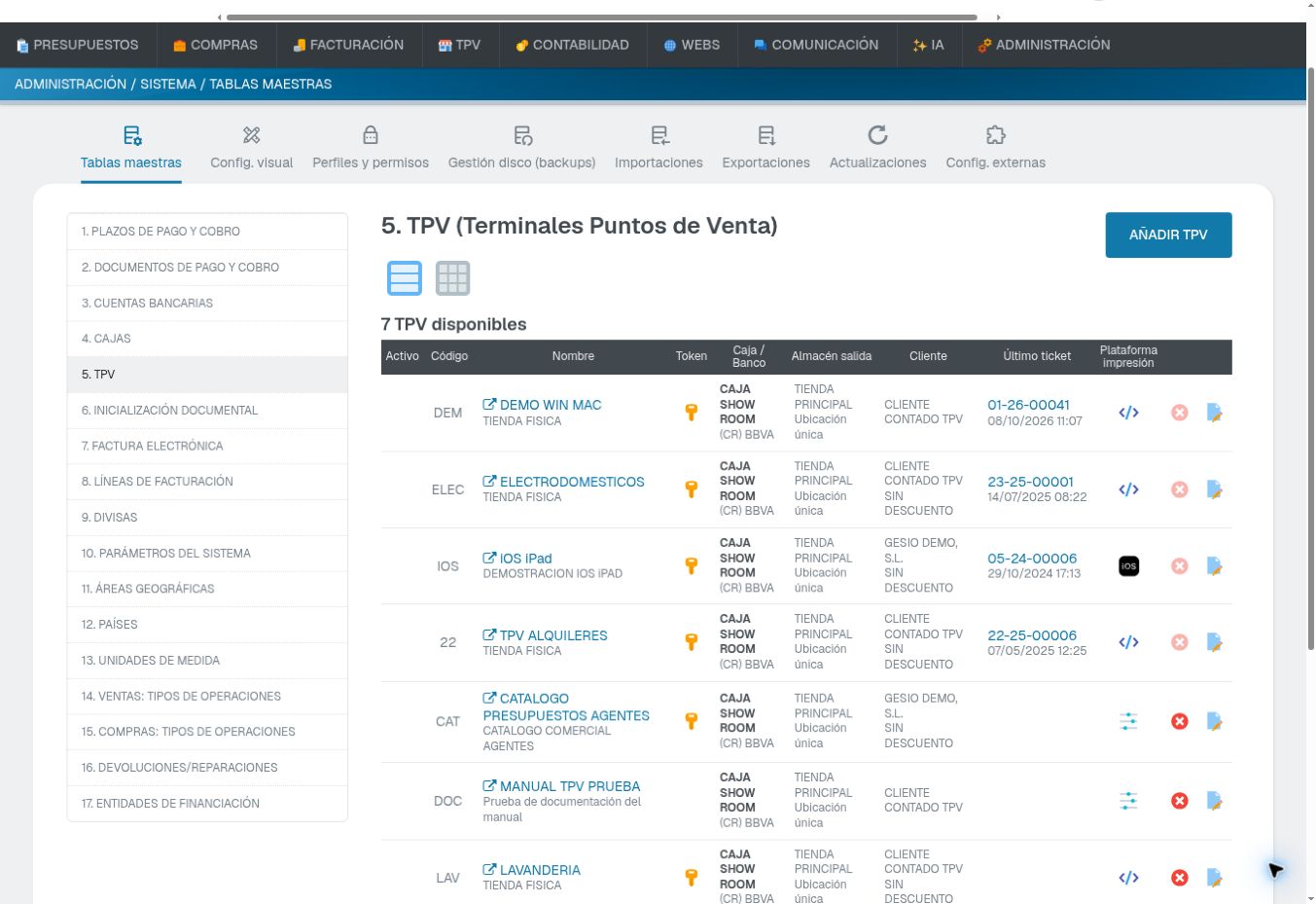Click the token key icon for DEMO WIN MAC

[692, 413]
